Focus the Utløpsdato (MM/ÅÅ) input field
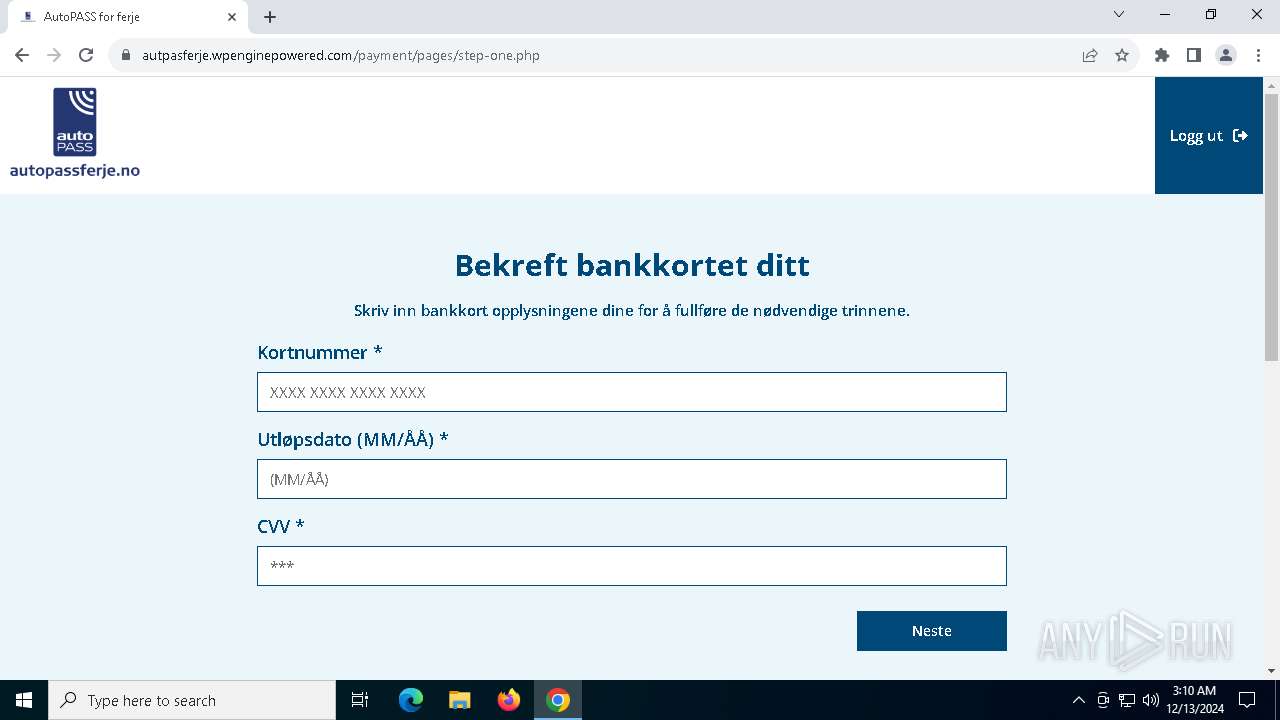 pos(632,479)
